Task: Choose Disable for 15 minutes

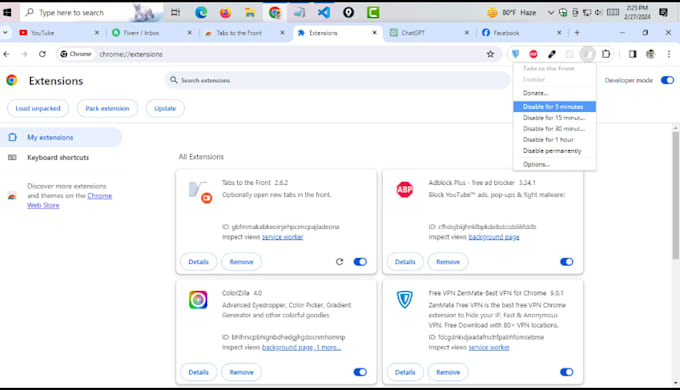Action: point(554,118)
